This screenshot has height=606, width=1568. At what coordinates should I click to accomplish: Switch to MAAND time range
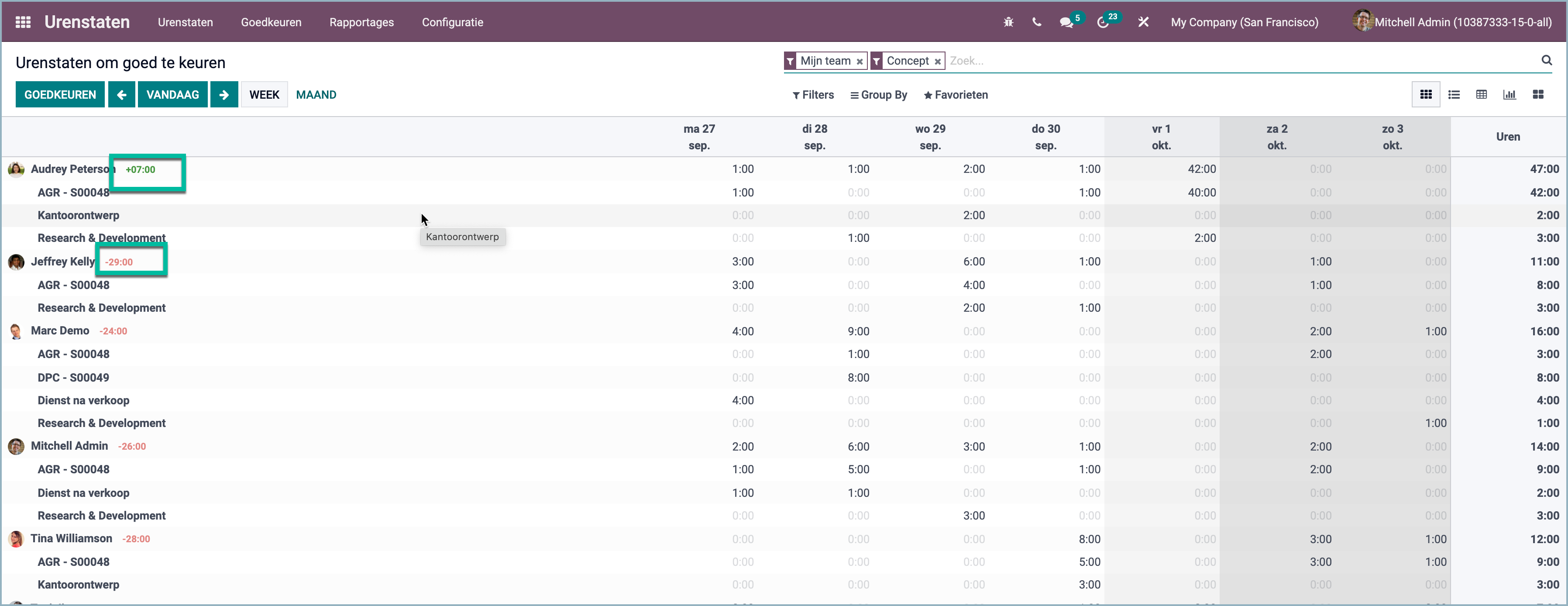(316, 94)
